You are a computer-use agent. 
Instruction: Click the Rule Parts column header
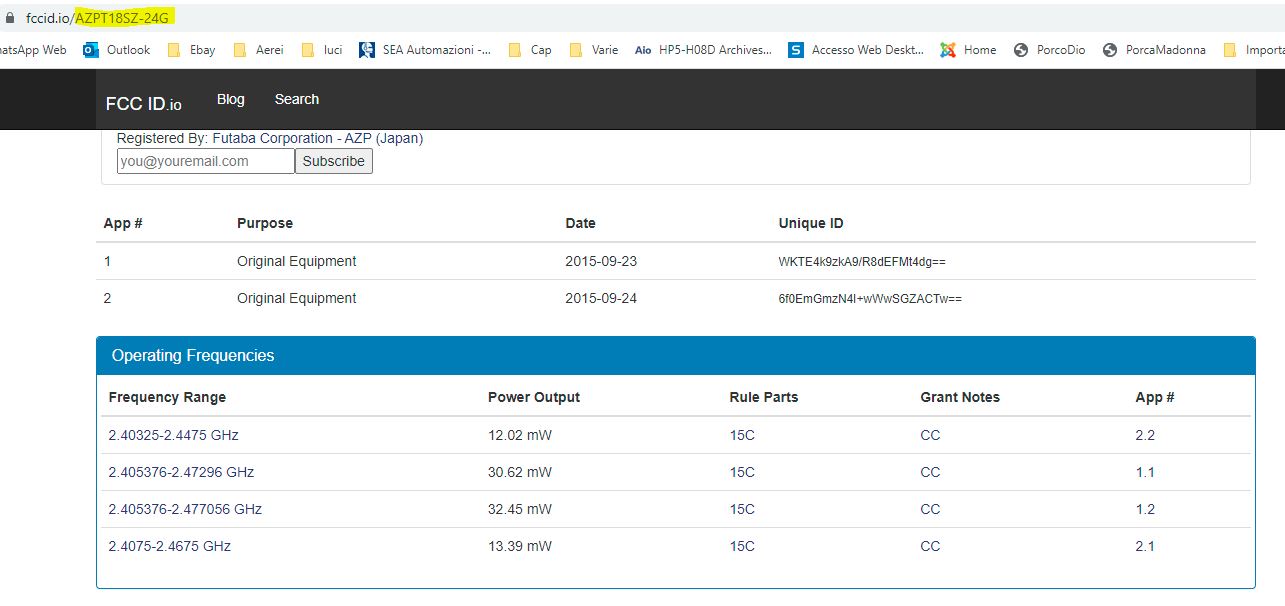tap(764, 397)
